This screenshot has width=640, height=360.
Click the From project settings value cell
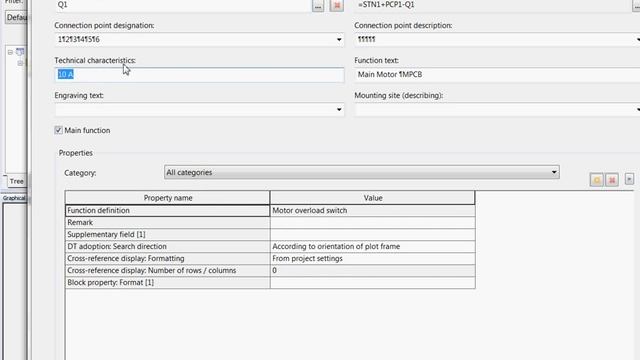373,258
